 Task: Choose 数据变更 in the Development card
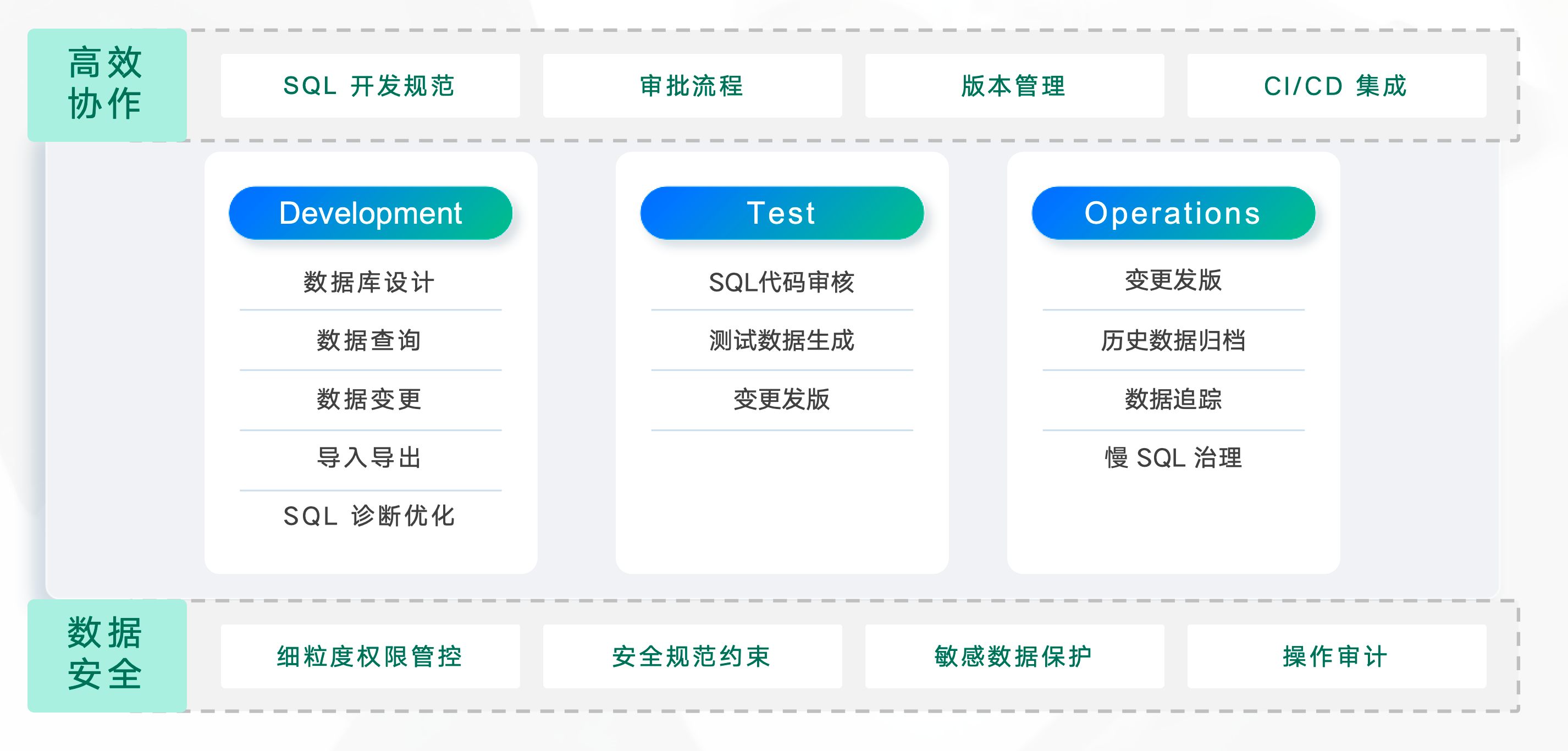[x=369, y=399]
